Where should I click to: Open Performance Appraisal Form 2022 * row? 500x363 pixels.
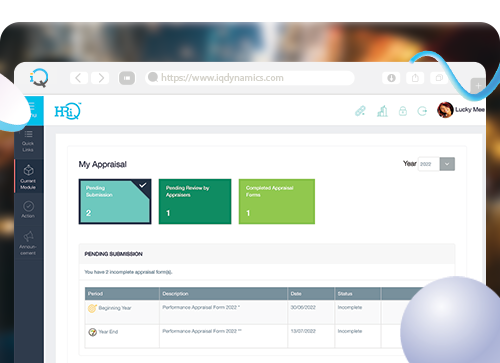pos(201,307)
